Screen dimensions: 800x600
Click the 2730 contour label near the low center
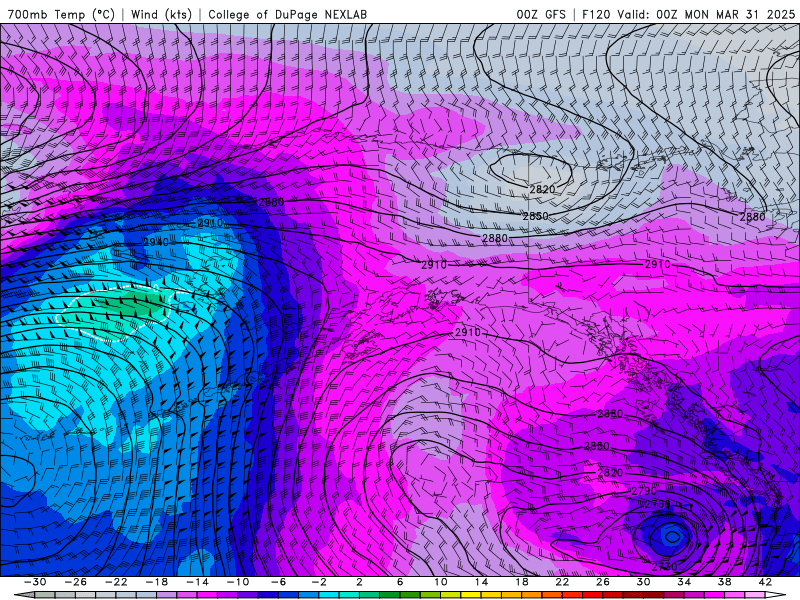664,567
